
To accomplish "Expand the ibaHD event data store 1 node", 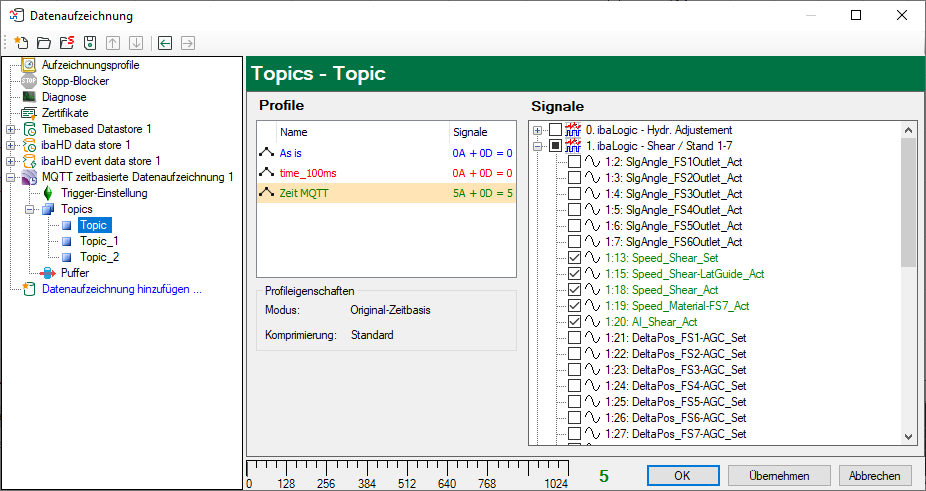I will [10, 161].
